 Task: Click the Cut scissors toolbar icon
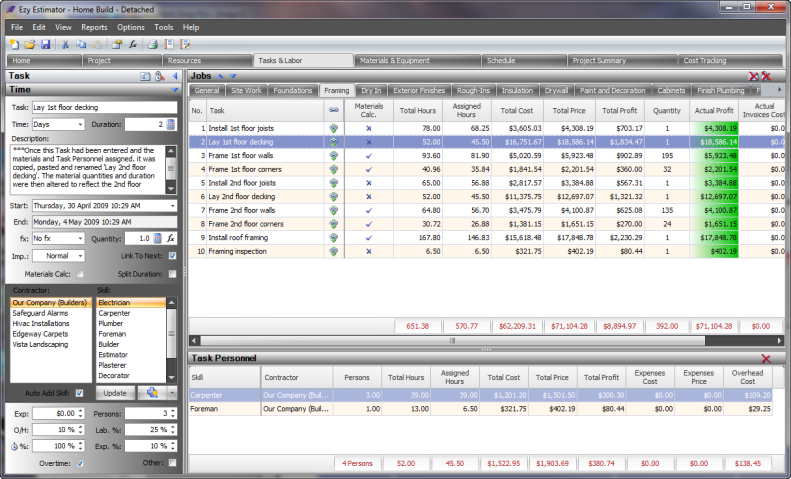coord(65,45)
